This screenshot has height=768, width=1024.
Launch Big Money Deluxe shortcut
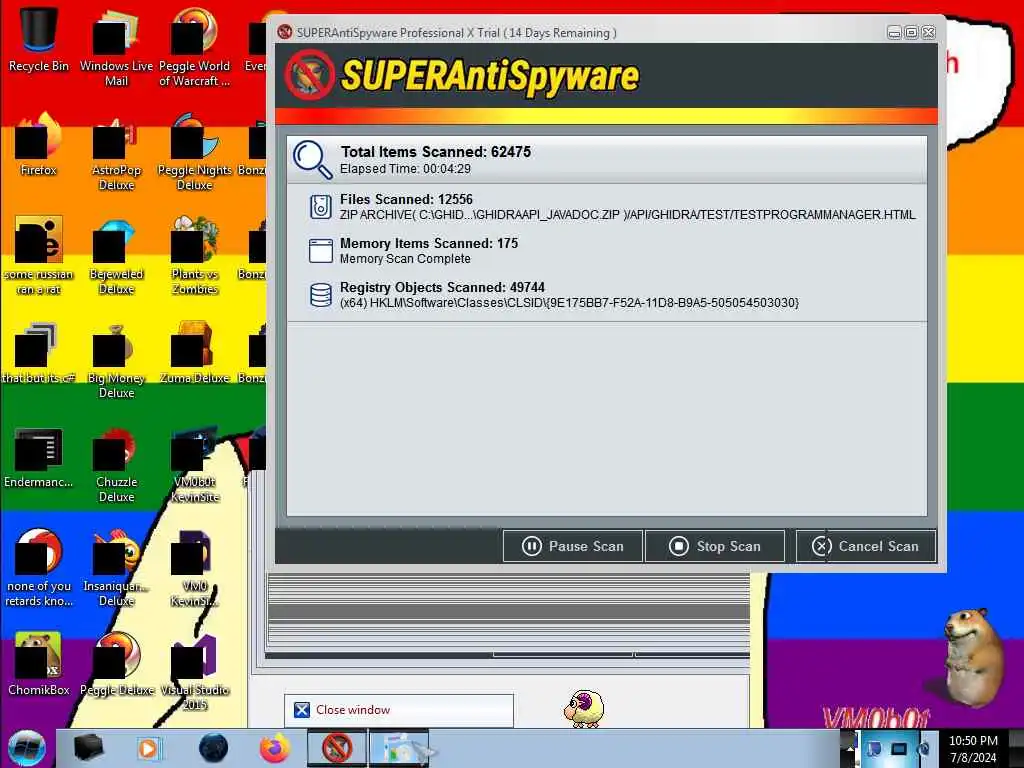coord(116,360)
